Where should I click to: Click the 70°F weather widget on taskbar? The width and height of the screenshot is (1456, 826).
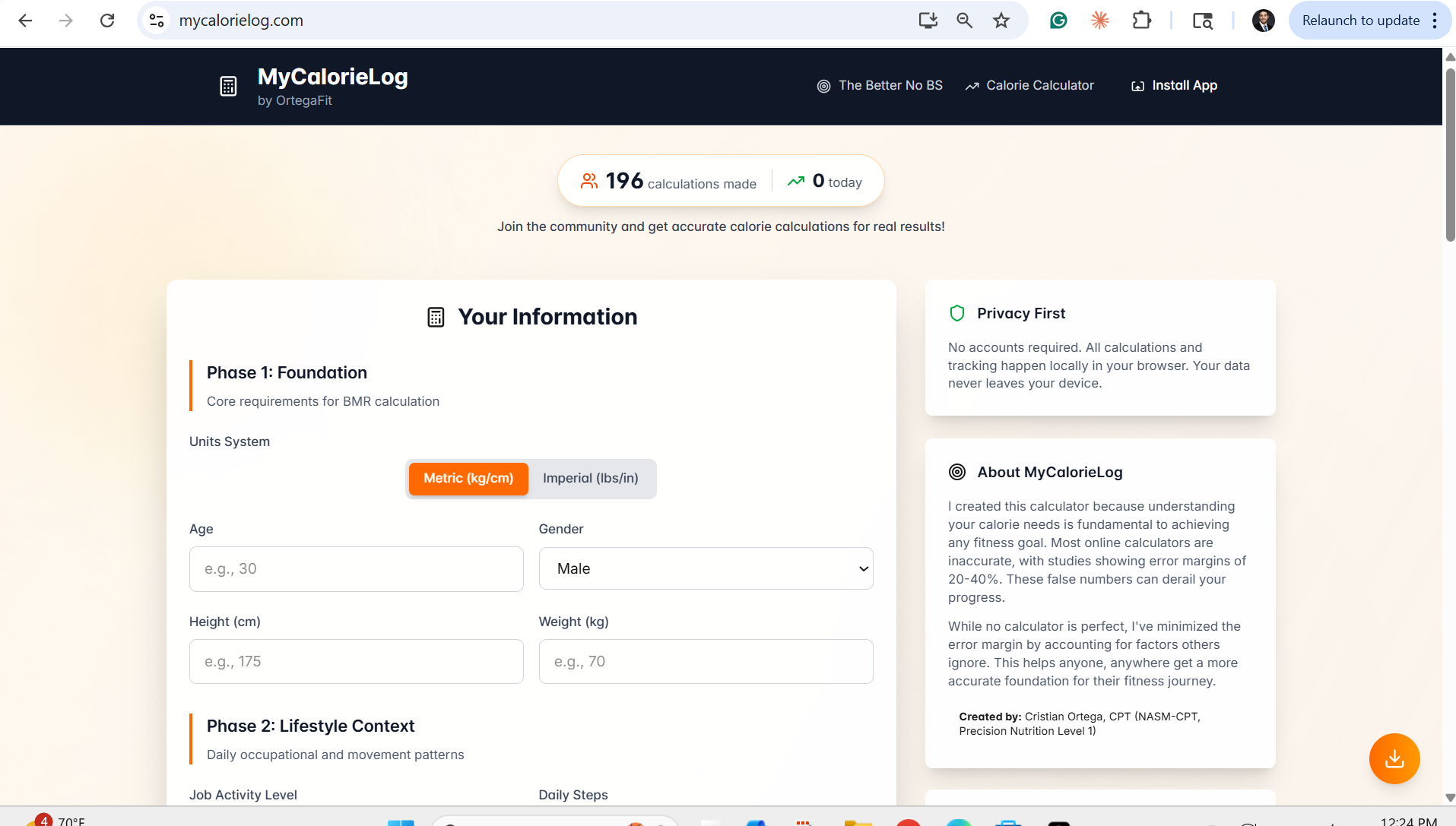[x=57, y=820]
